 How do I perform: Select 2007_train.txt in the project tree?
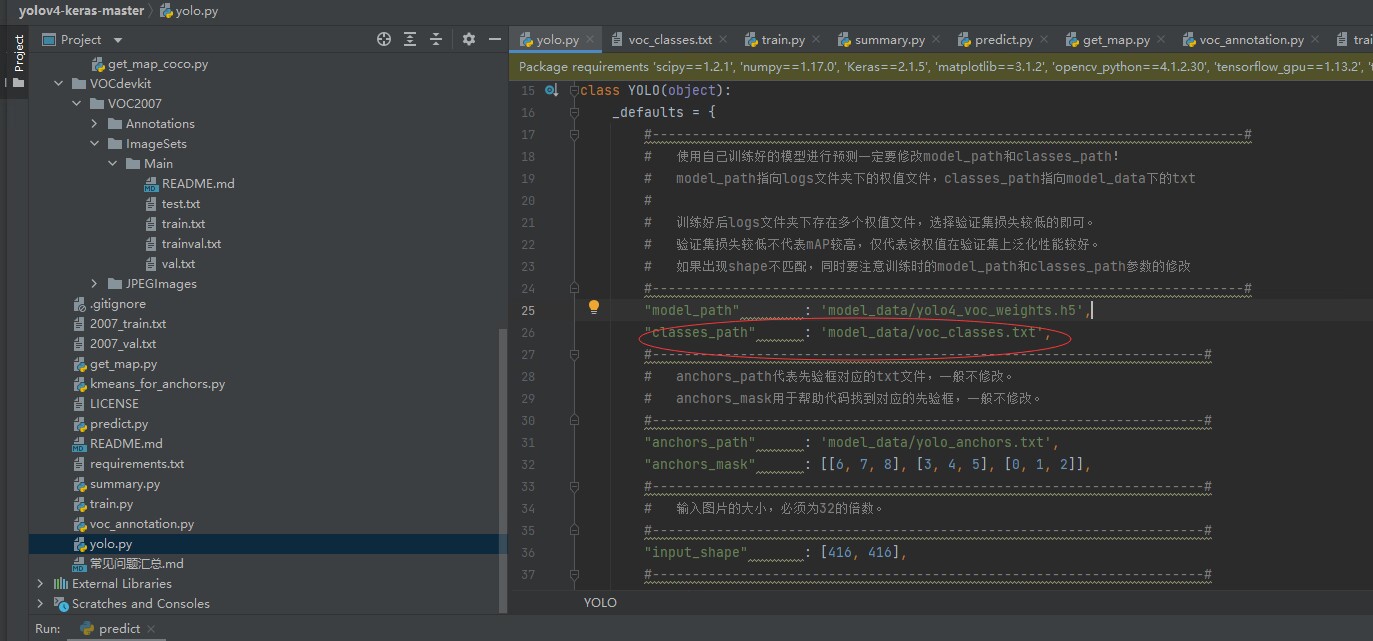(128, 324)
